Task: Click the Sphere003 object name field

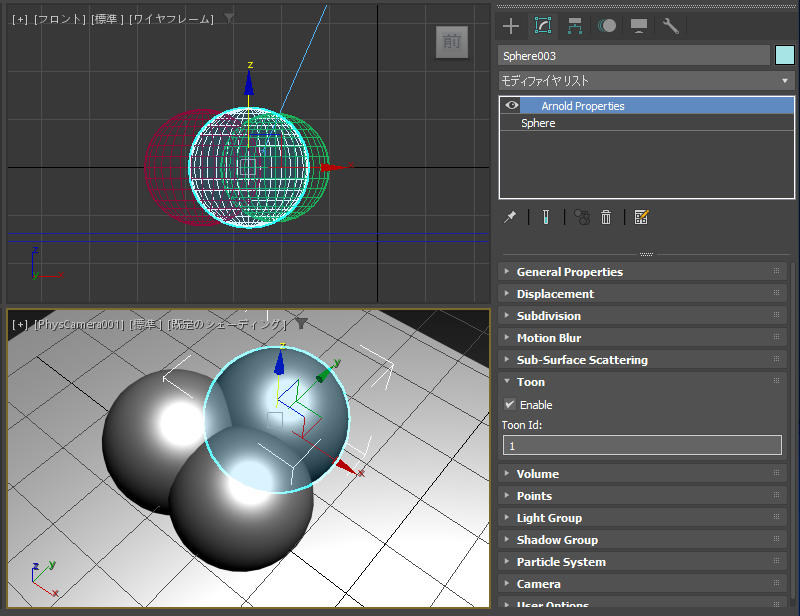Action: [x=634, y=56]
